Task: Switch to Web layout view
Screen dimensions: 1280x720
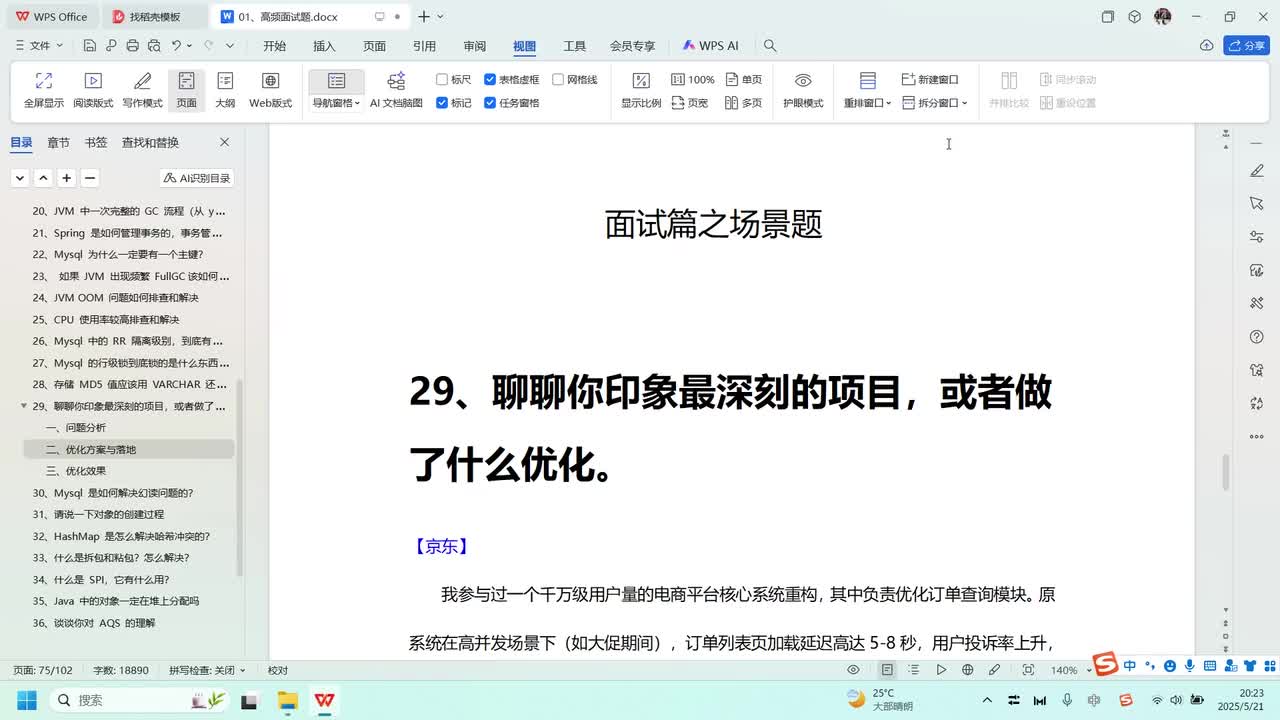Action: pos(270,90)
